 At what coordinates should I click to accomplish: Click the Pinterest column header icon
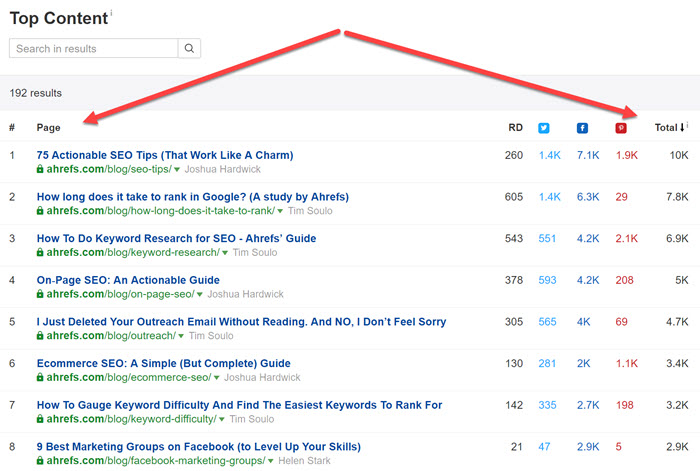coord(620,128)
